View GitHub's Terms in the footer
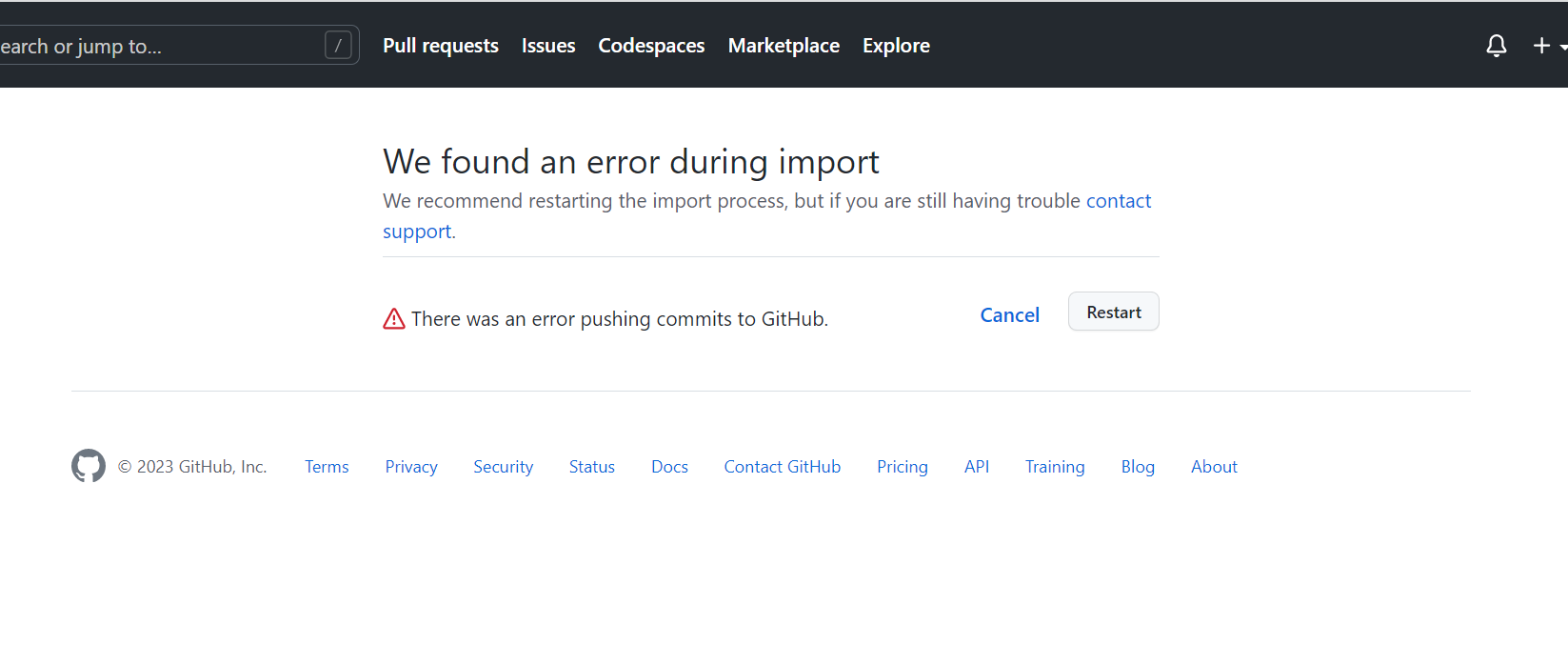The width and height of the screenshot is (1568, 645). (327, 466)
